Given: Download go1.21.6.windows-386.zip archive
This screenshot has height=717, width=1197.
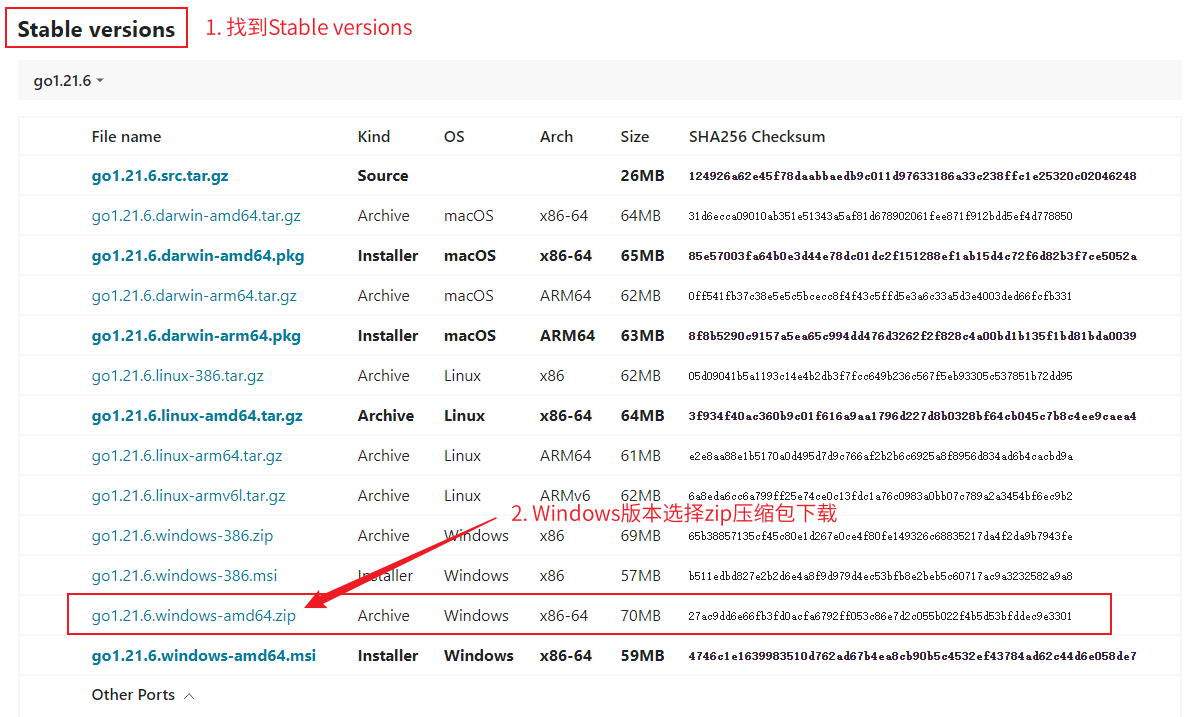Looking at the screenshot, I should (182, 536).
